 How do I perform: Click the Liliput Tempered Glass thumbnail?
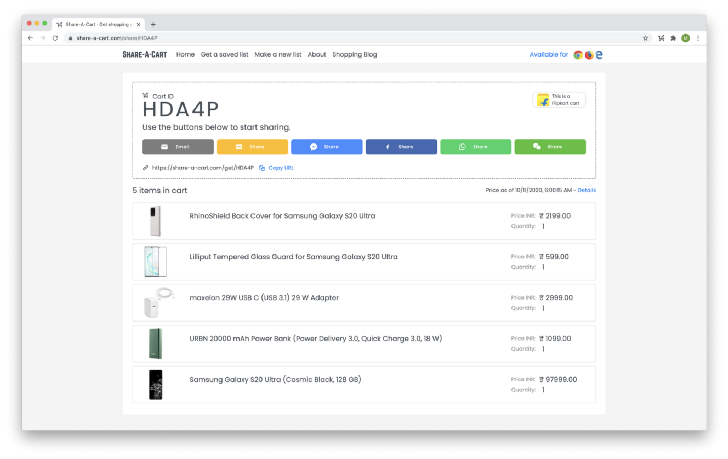[156, 262]
